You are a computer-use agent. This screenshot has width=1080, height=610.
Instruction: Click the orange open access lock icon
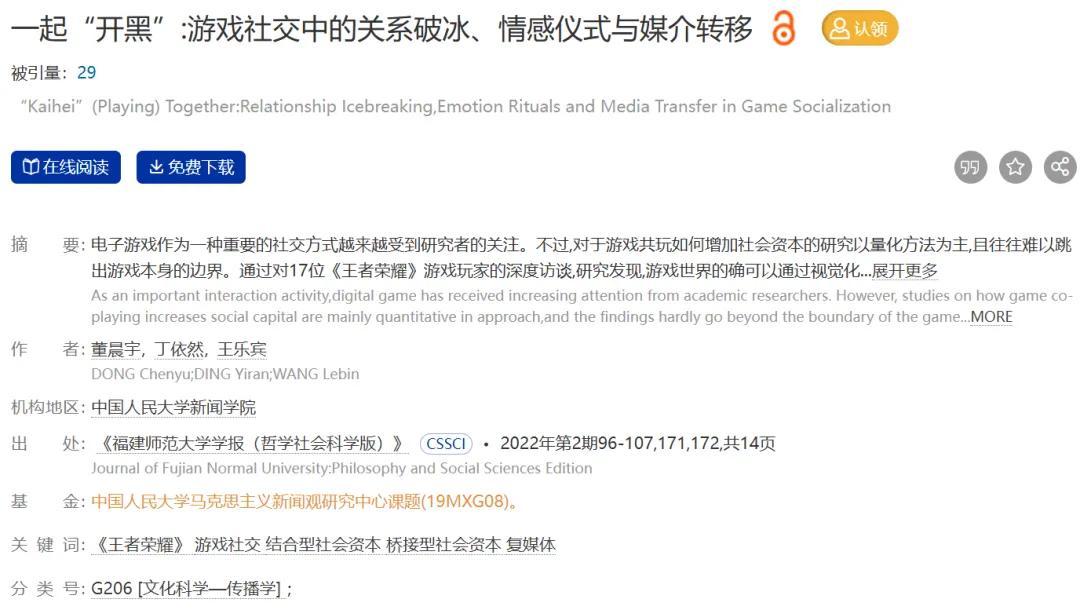tap(783, 28)
